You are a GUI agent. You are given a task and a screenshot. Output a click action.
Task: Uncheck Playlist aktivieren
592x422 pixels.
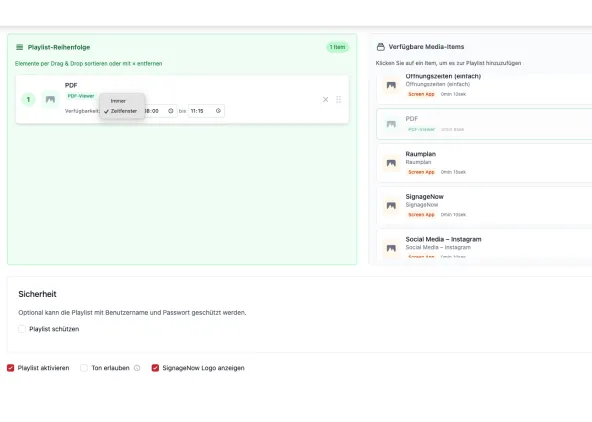[x=11, y=368]
